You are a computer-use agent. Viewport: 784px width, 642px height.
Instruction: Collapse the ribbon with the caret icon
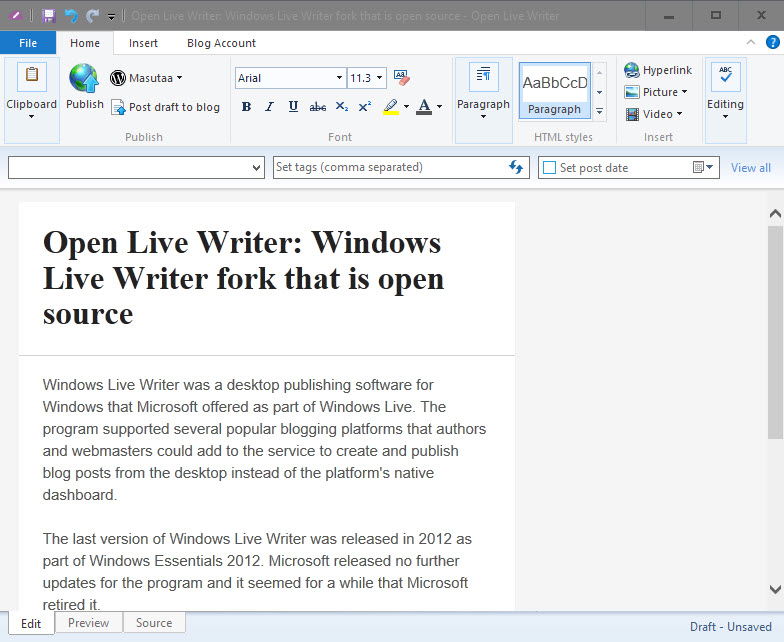(750, 42)
